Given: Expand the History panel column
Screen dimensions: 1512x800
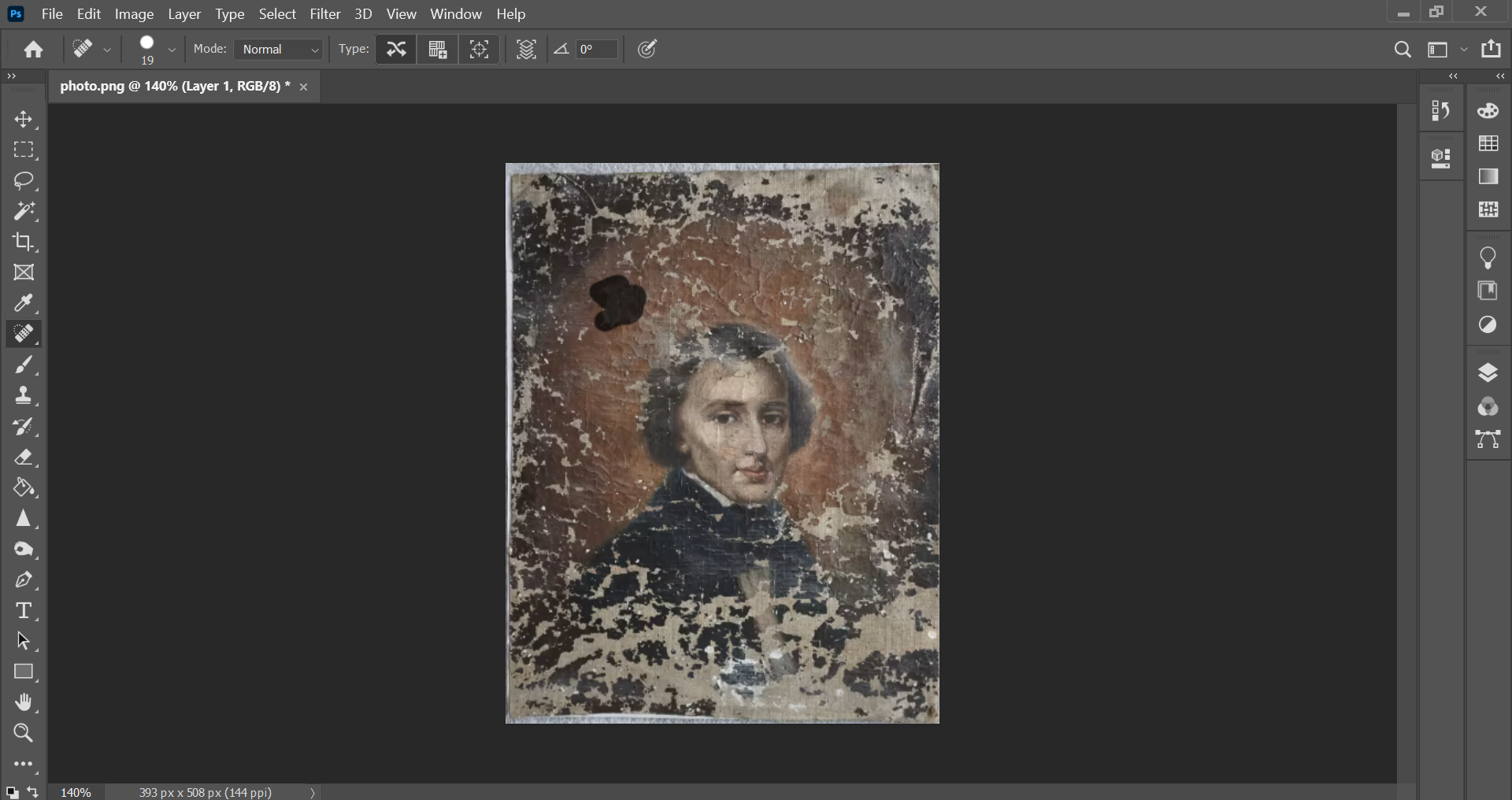Looking at the screenshot, I should pyautogui.click(x=1454, y=76).
